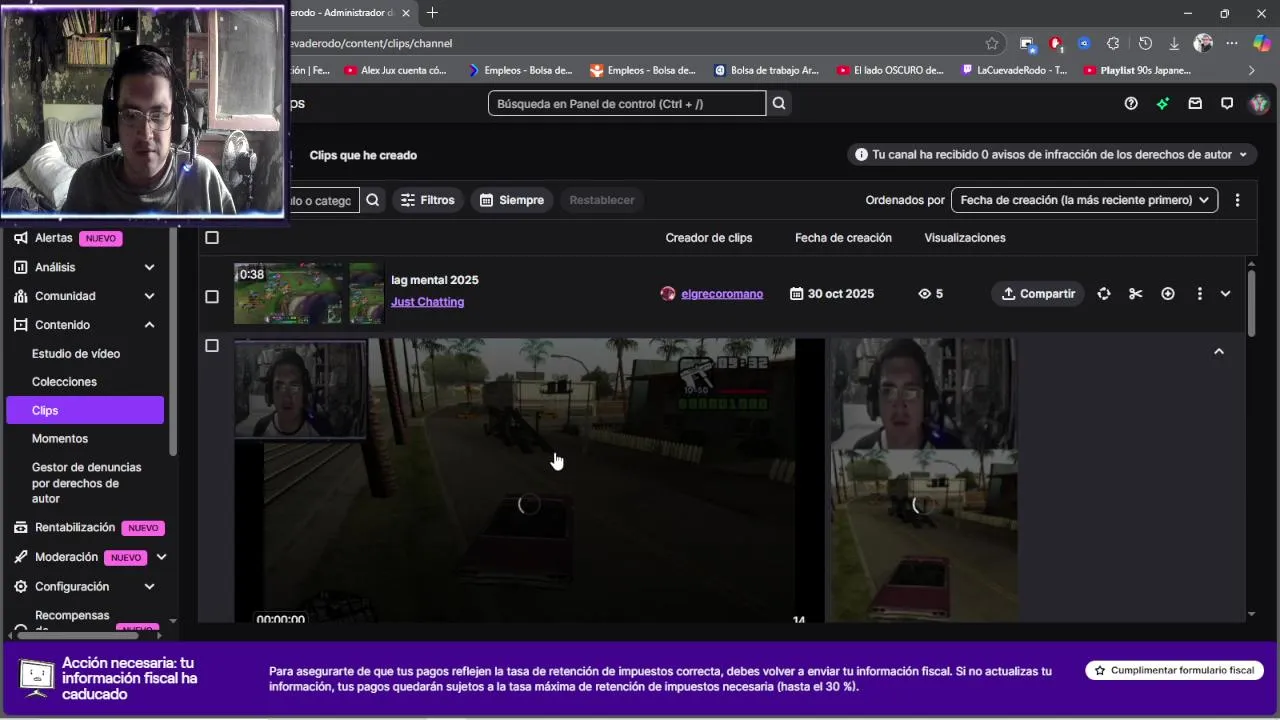
Task: Select Clips in the sidebar
Action: click(85, 410)
